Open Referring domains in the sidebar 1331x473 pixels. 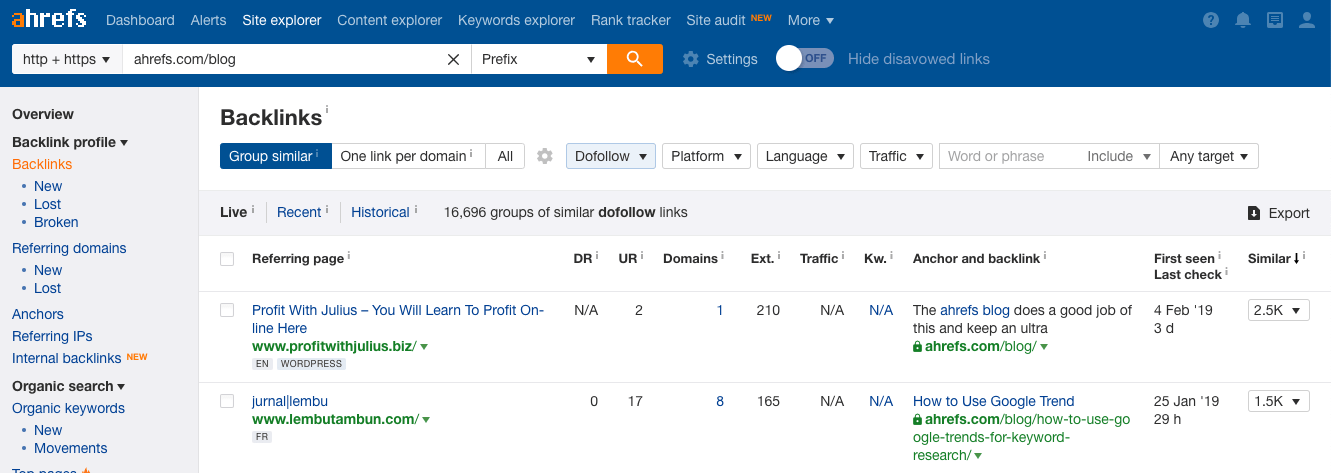(69, 248)
